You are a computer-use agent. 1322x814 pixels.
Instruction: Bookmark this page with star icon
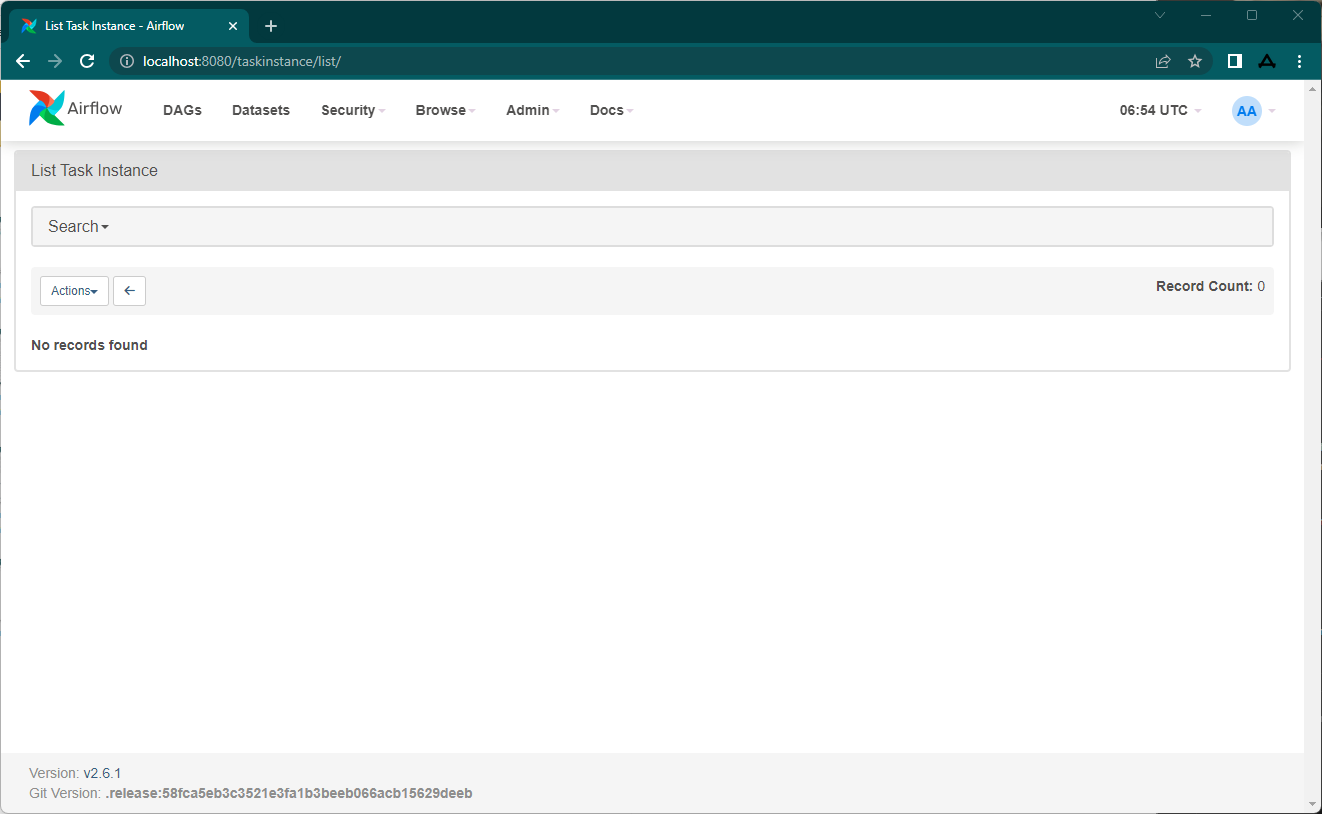pyautogui.click(x=1195, y=61)
